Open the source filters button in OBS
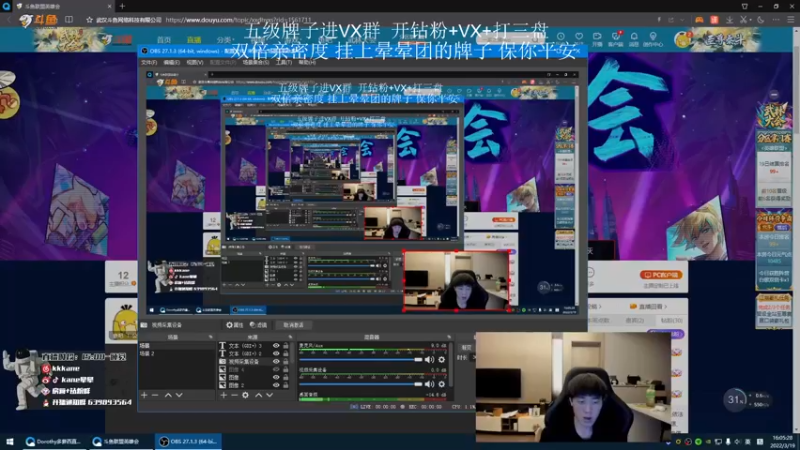This screenshot has width=800, height=450. 258,325
